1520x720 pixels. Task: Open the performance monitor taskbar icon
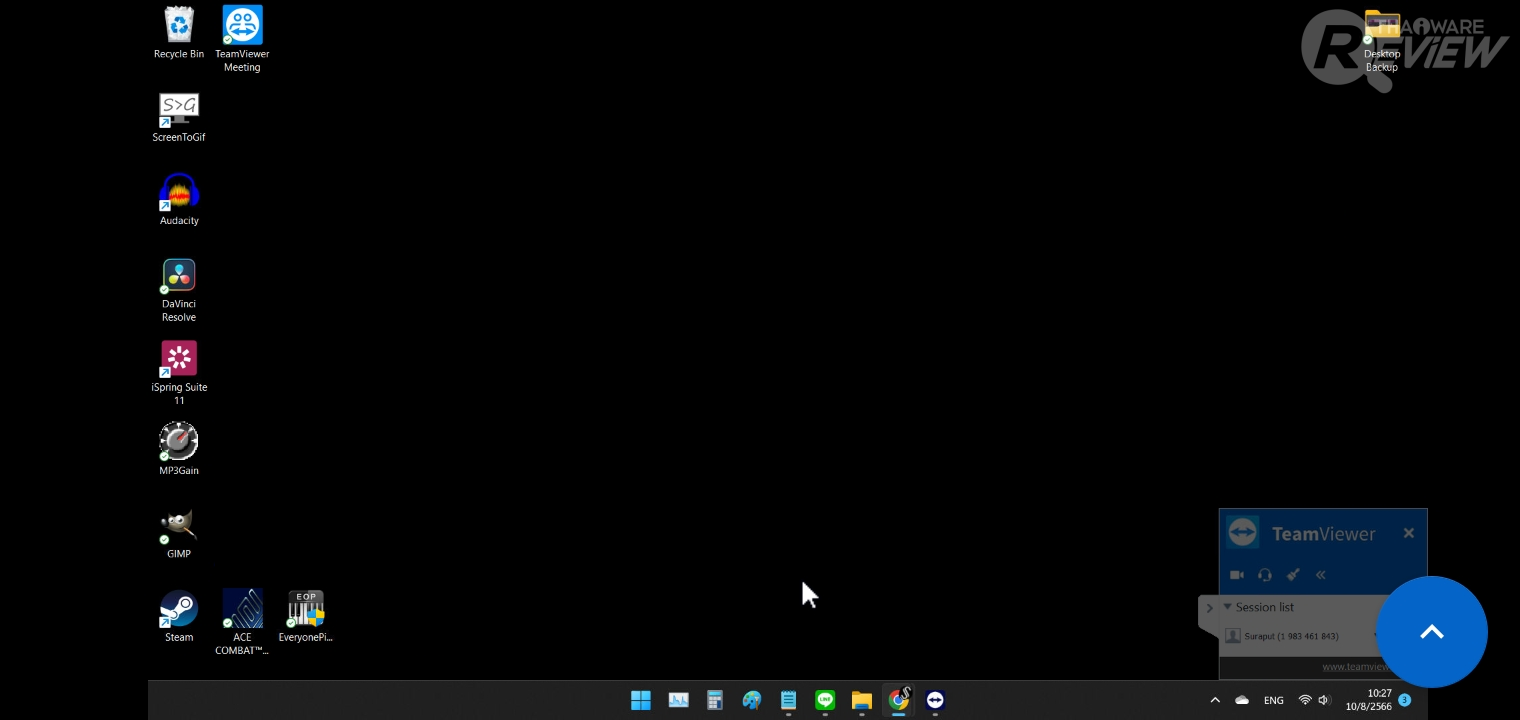[x=678, y=700]
